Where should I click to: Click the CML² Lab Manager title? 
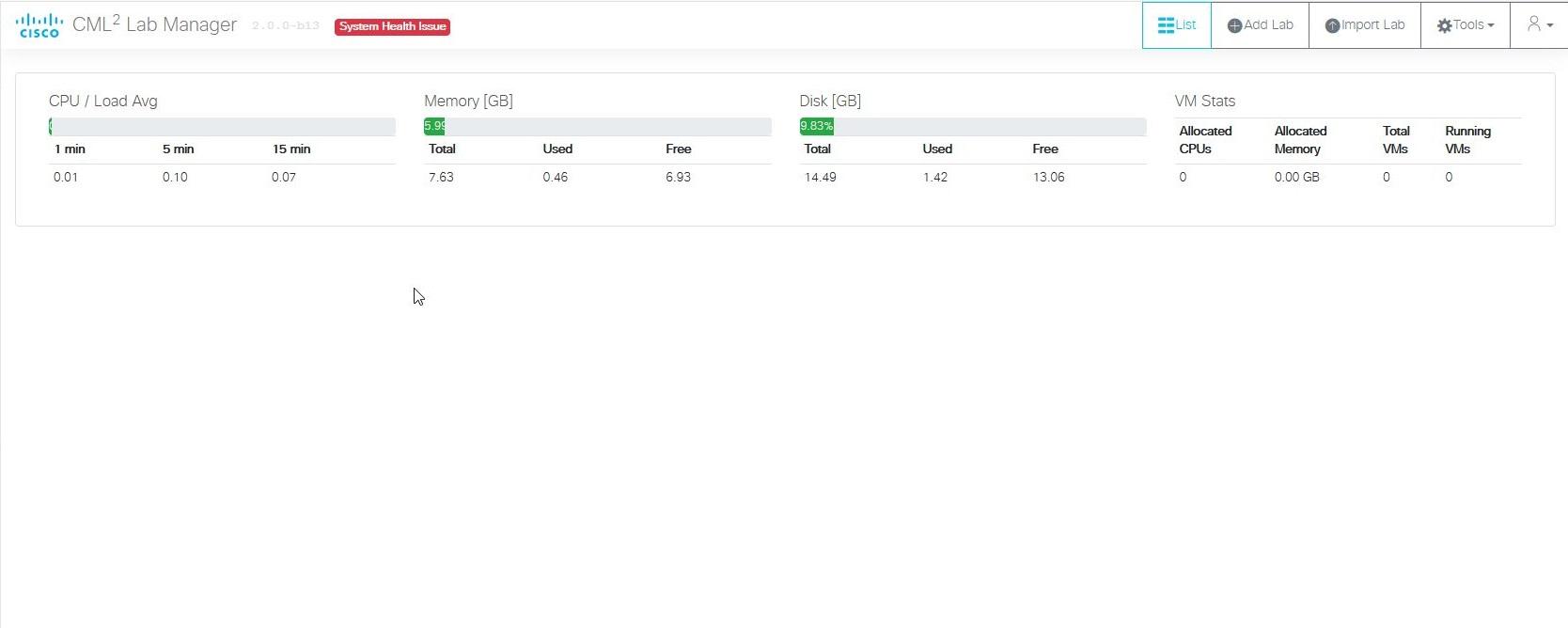coord(154,24)
